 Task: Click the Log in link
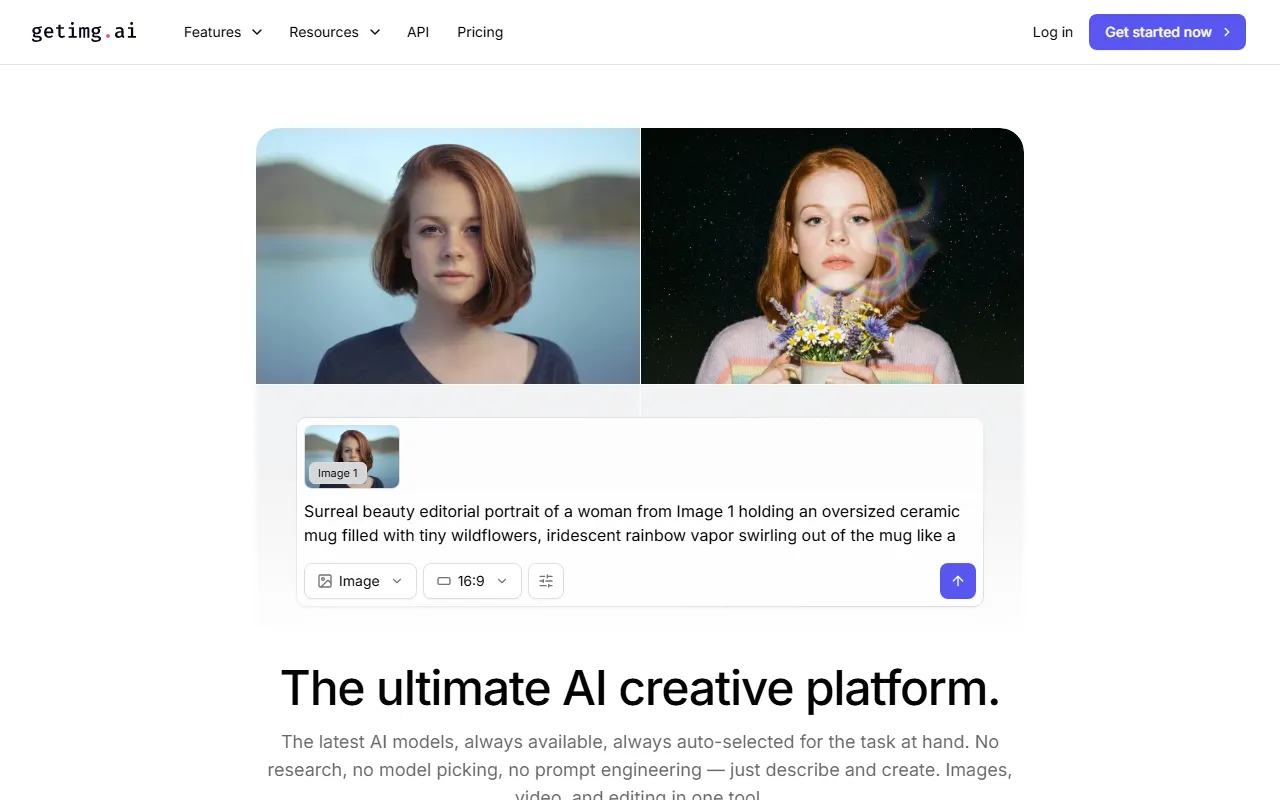(1052, 32)
